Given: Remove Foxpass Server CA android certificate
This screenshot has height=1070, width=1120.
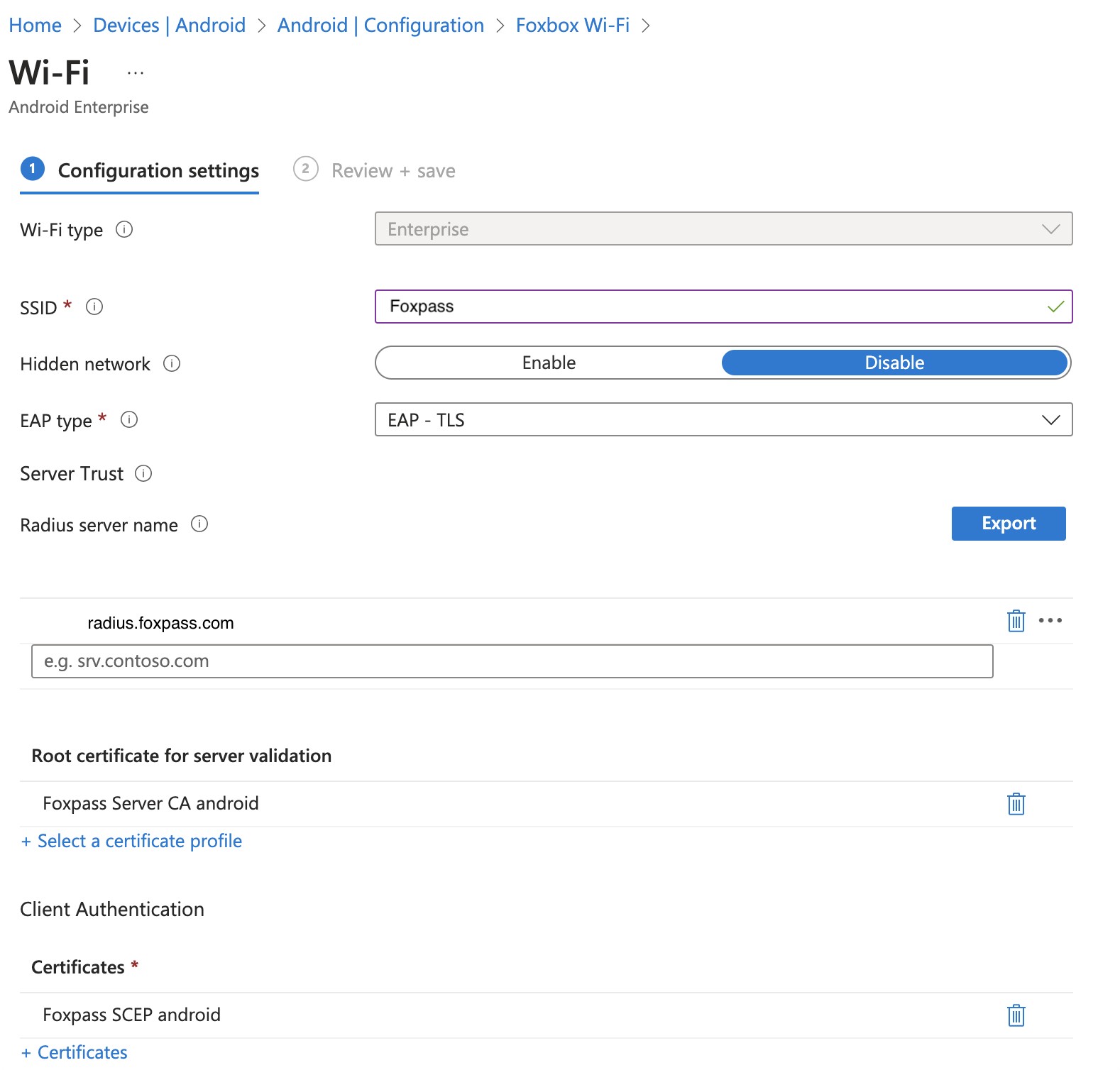Looking at the screenshot, I should tap(1016, 804).
